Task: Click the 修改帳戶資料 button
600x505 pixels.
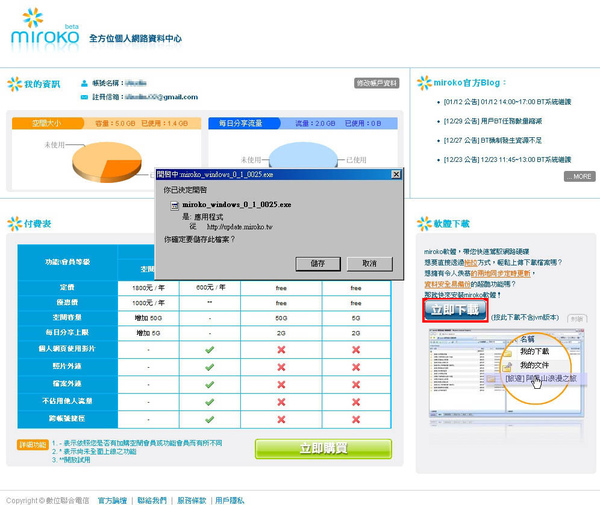Action: (377, 83)
